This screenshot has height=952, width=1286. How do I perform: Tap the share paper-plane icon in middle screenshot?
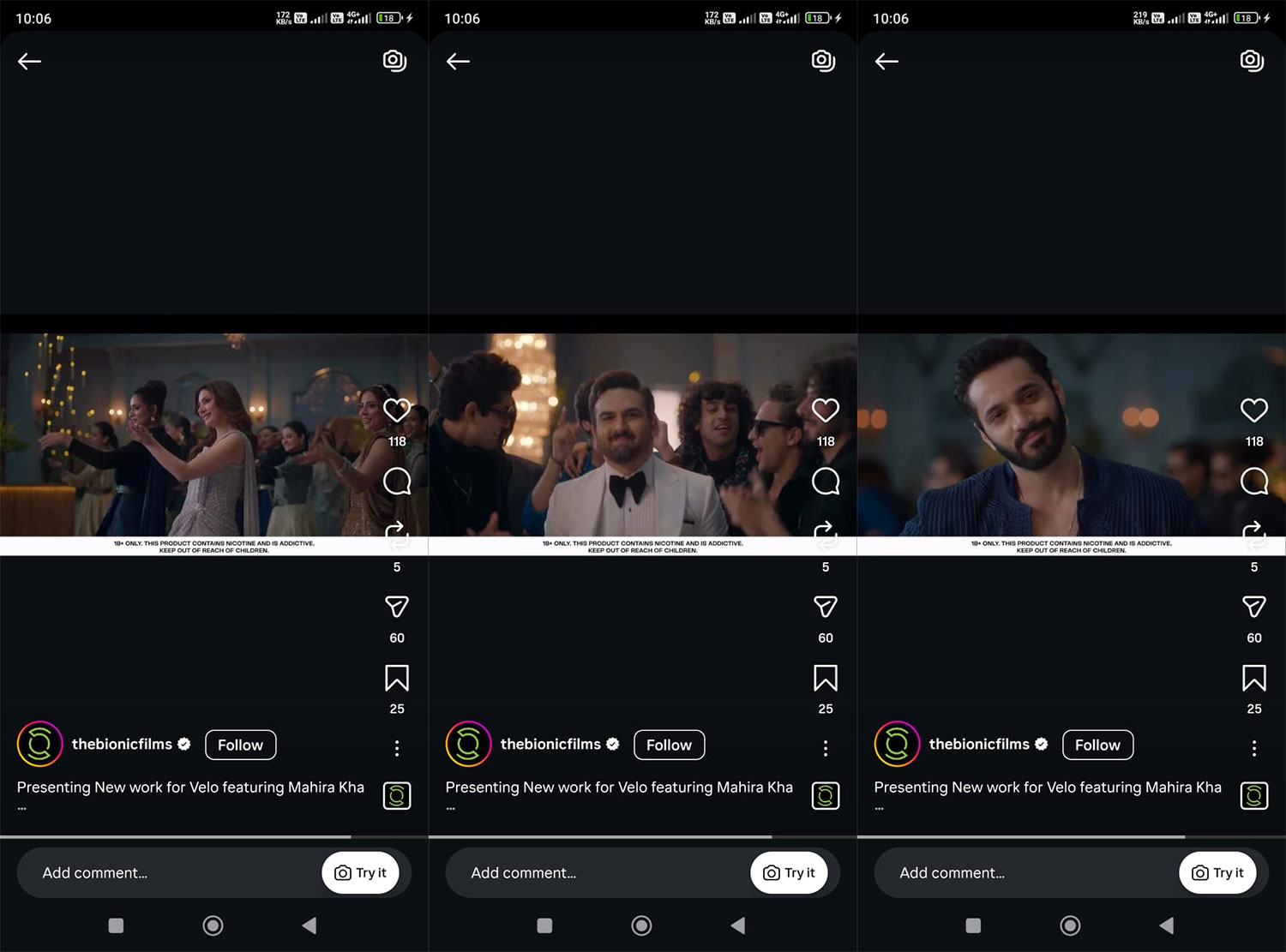pos(825,607)
